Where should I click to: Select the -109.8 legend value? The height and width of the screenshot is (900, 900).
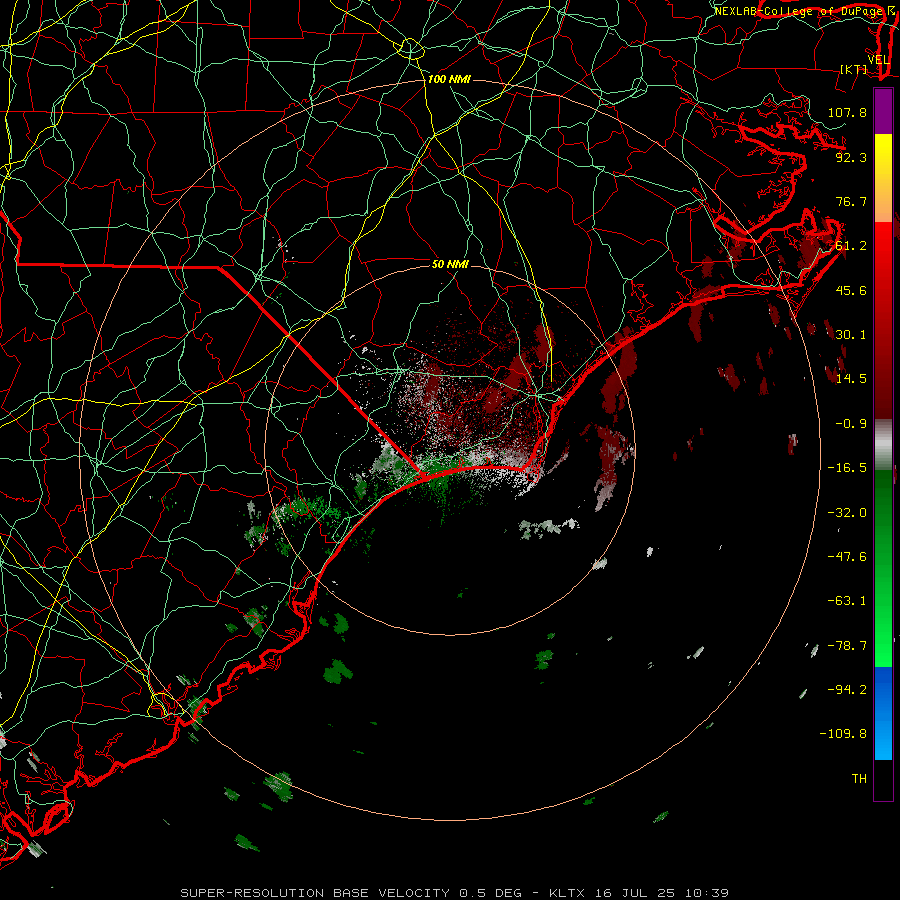click(843, 734)
